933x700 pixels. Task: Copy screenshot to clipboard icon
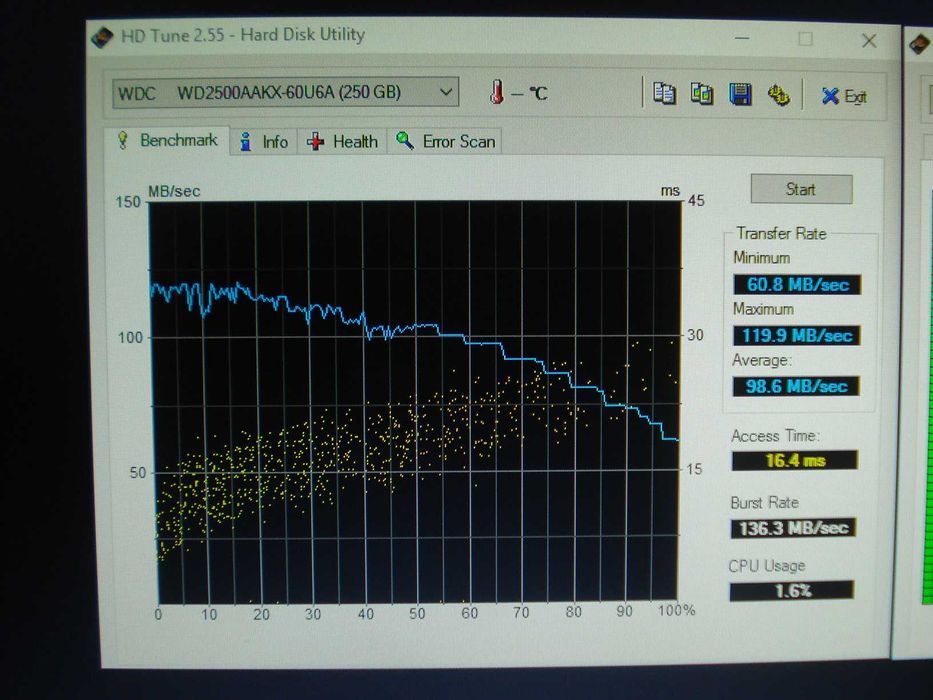[702, 93]
